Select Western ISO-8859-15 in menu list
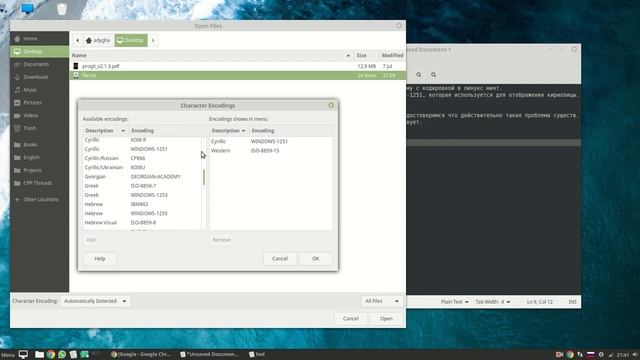Viewport: 640px width, 360px height. pyautogui.click(x=271, y=151)
